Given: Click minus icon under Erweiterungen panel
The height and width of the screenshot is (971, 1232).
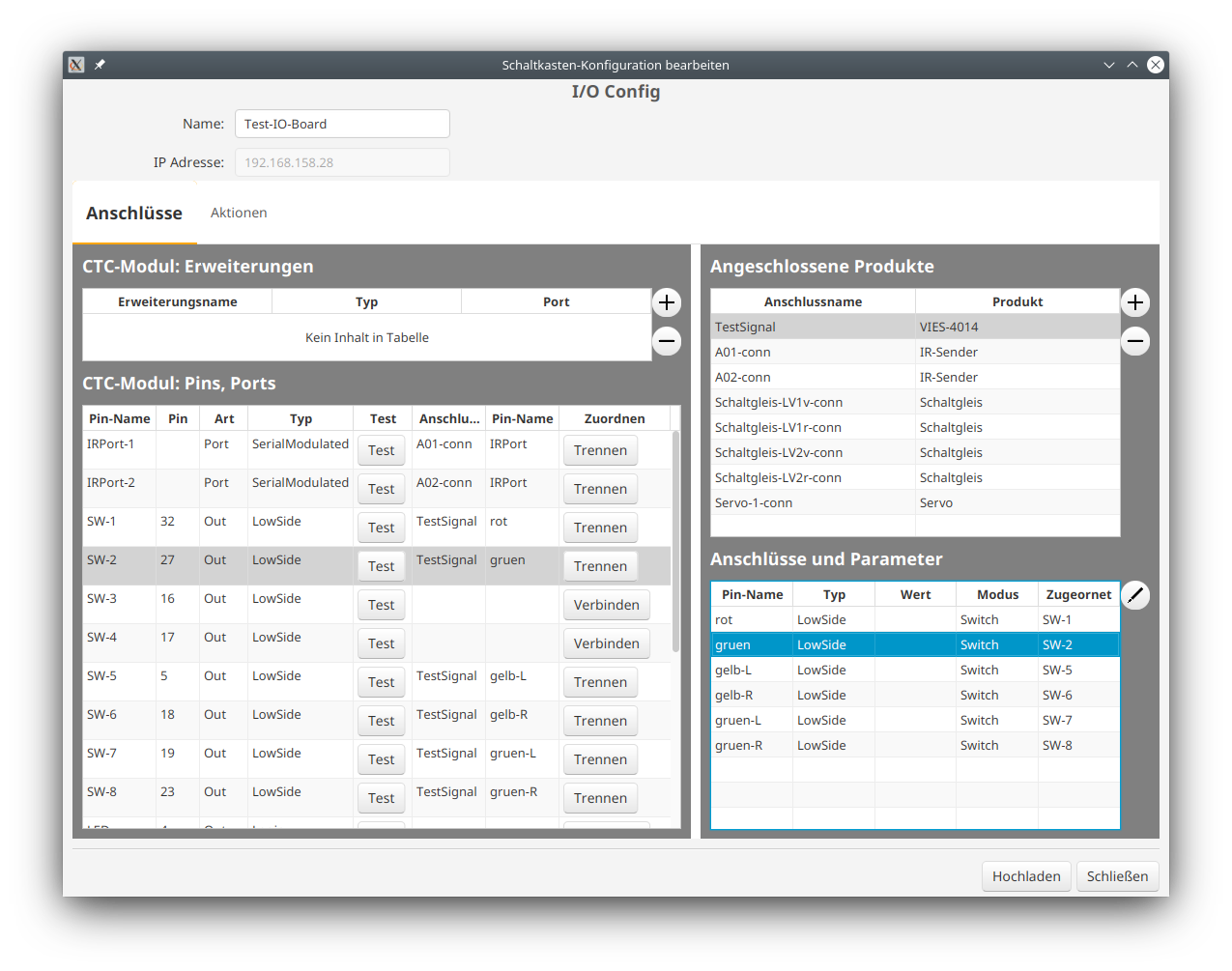Looking at the screenshot, I should pyautogui.click(x=667, y=341).
